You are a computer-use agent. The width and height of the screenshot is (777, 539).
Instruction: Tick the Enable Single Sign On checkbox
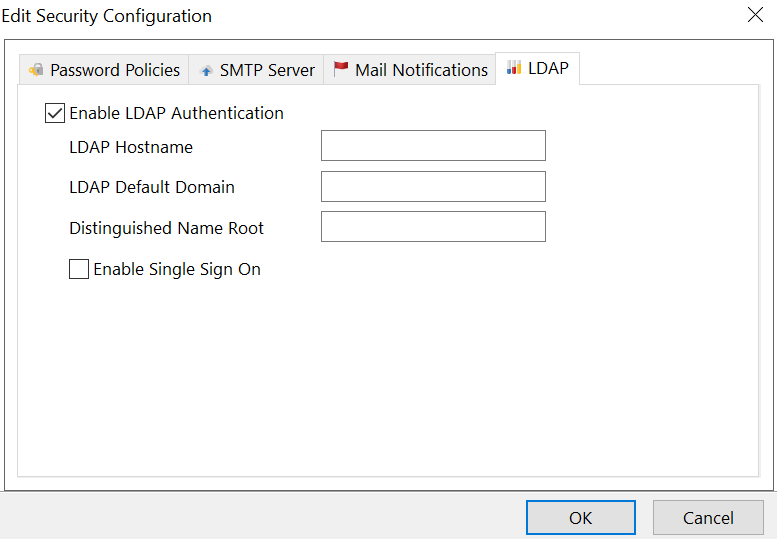tap(79, 269)
